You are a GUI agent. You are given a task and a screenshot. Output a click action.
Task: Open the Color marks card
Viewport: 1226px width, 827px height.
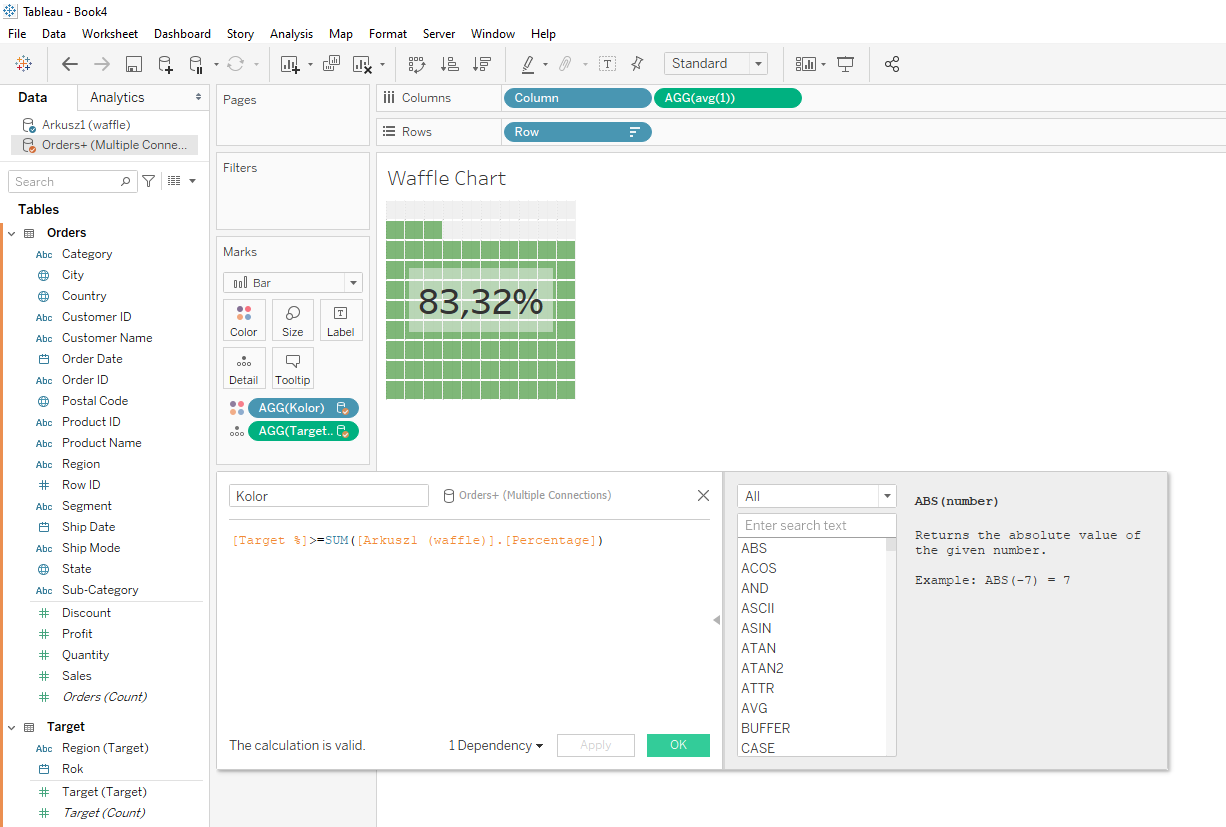point(244,320)
